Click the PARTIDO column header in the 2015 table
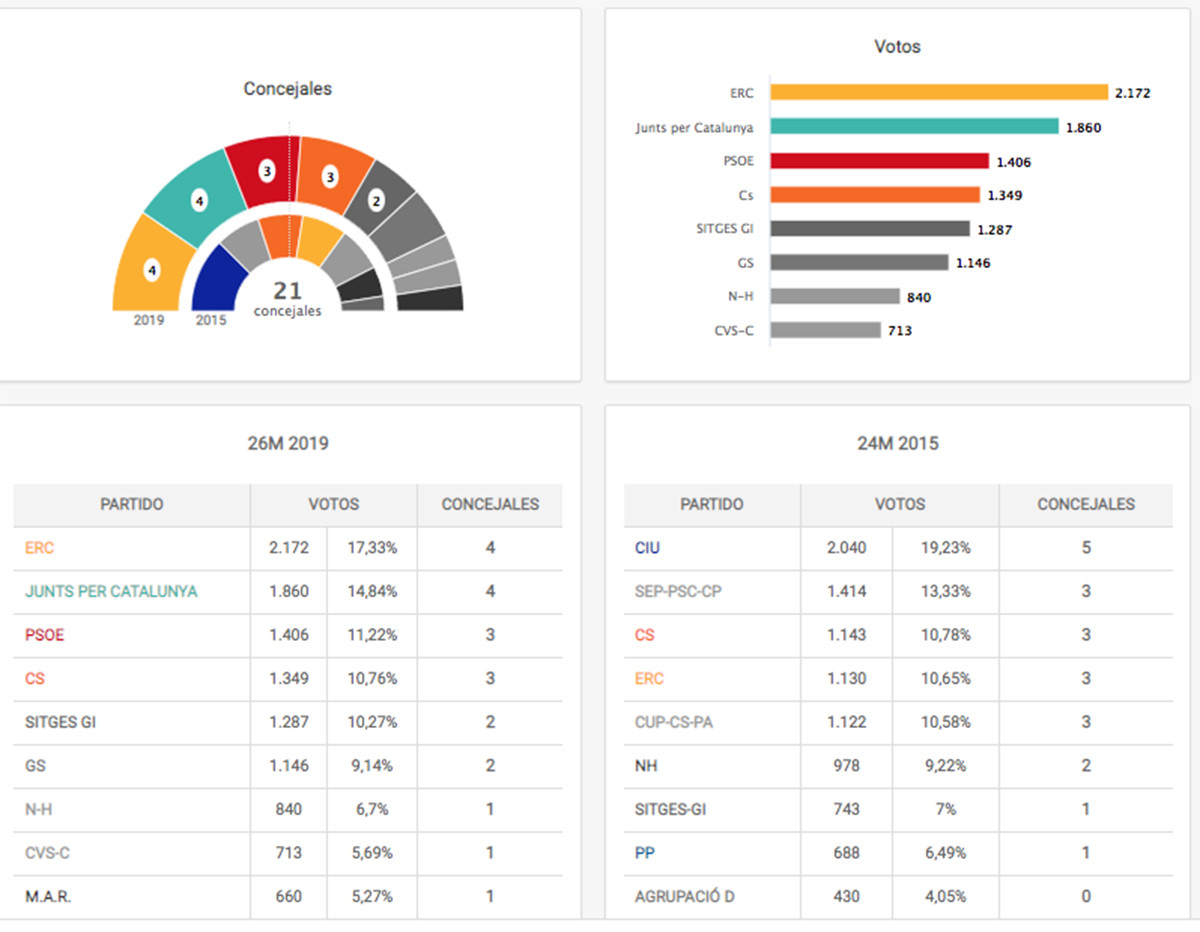 tap(711, 505)
